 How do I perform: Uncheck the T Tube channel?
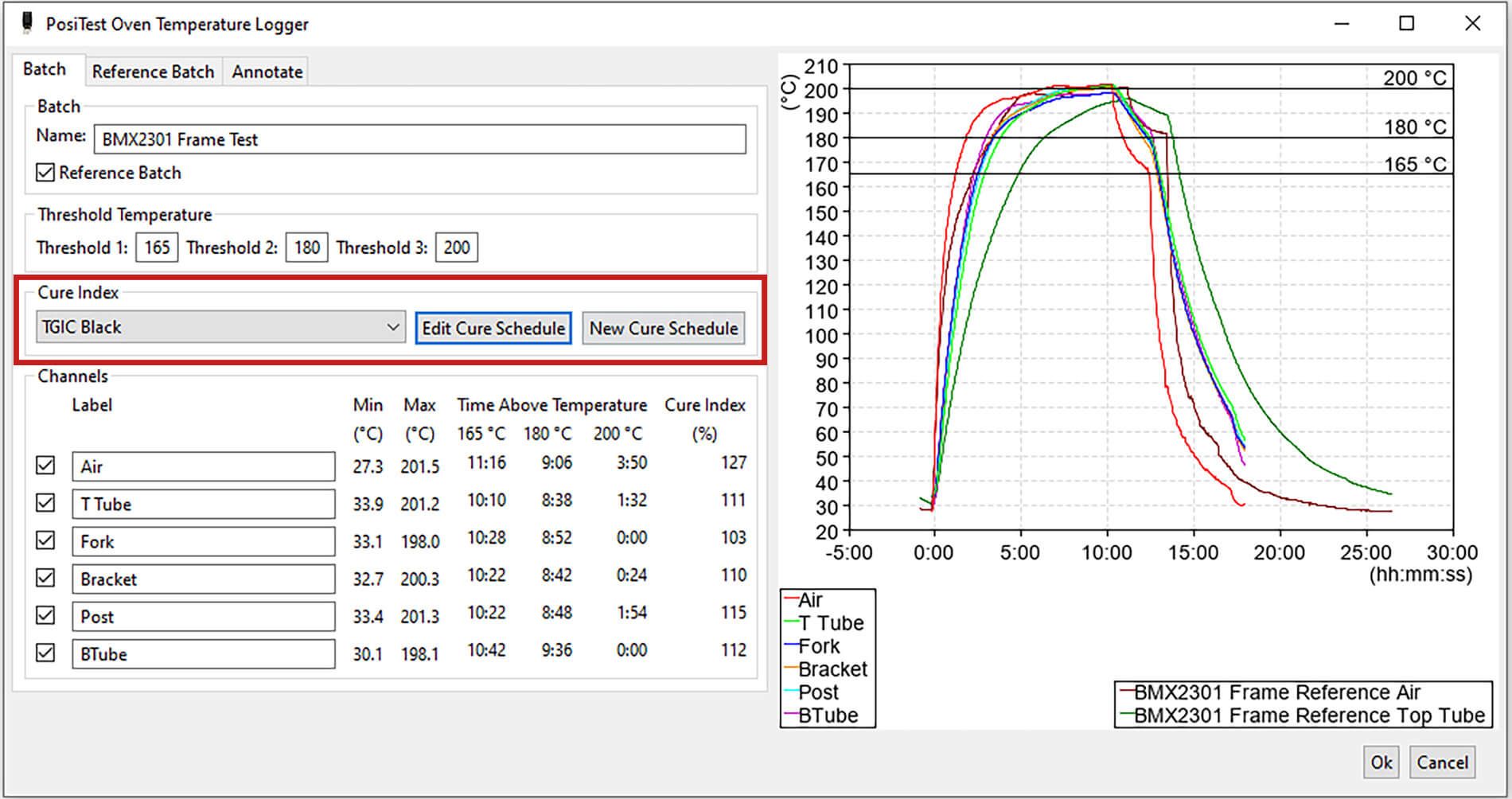(x=45, y=503)
